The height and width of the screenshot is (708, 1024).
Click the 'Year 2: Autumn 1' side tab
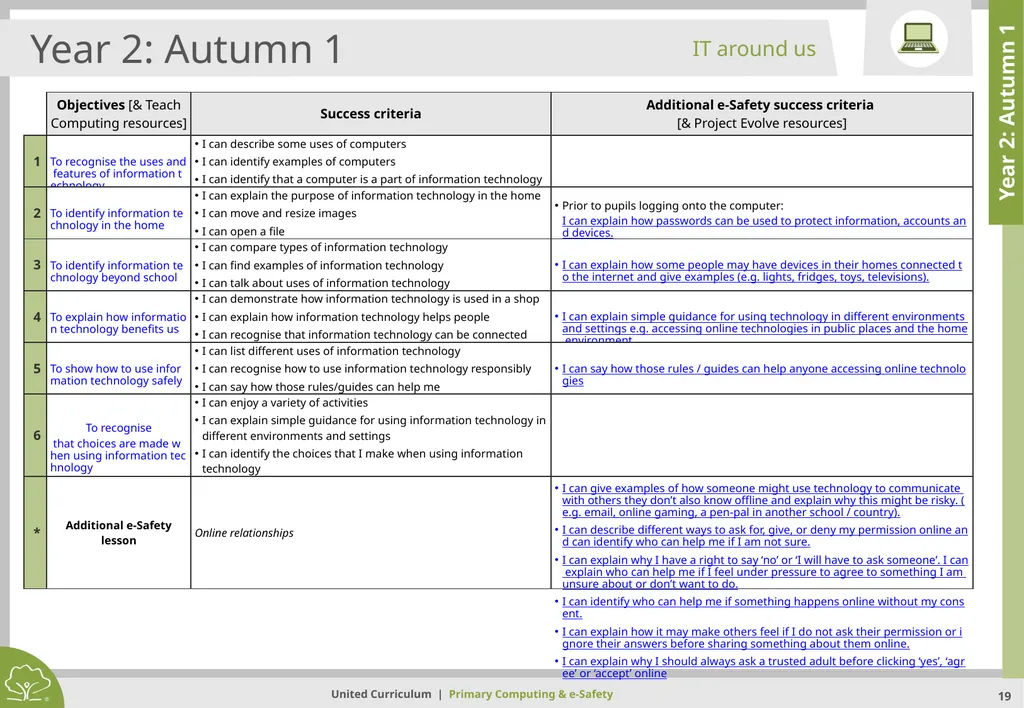1006,112
